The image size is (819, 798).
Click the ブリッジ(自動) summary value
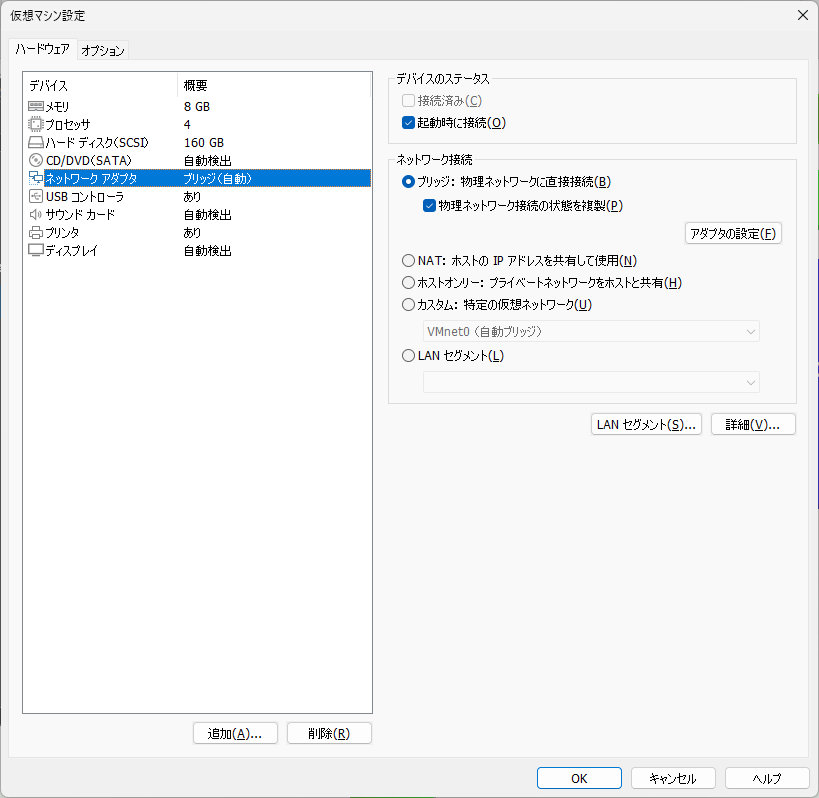coord(217,179)
